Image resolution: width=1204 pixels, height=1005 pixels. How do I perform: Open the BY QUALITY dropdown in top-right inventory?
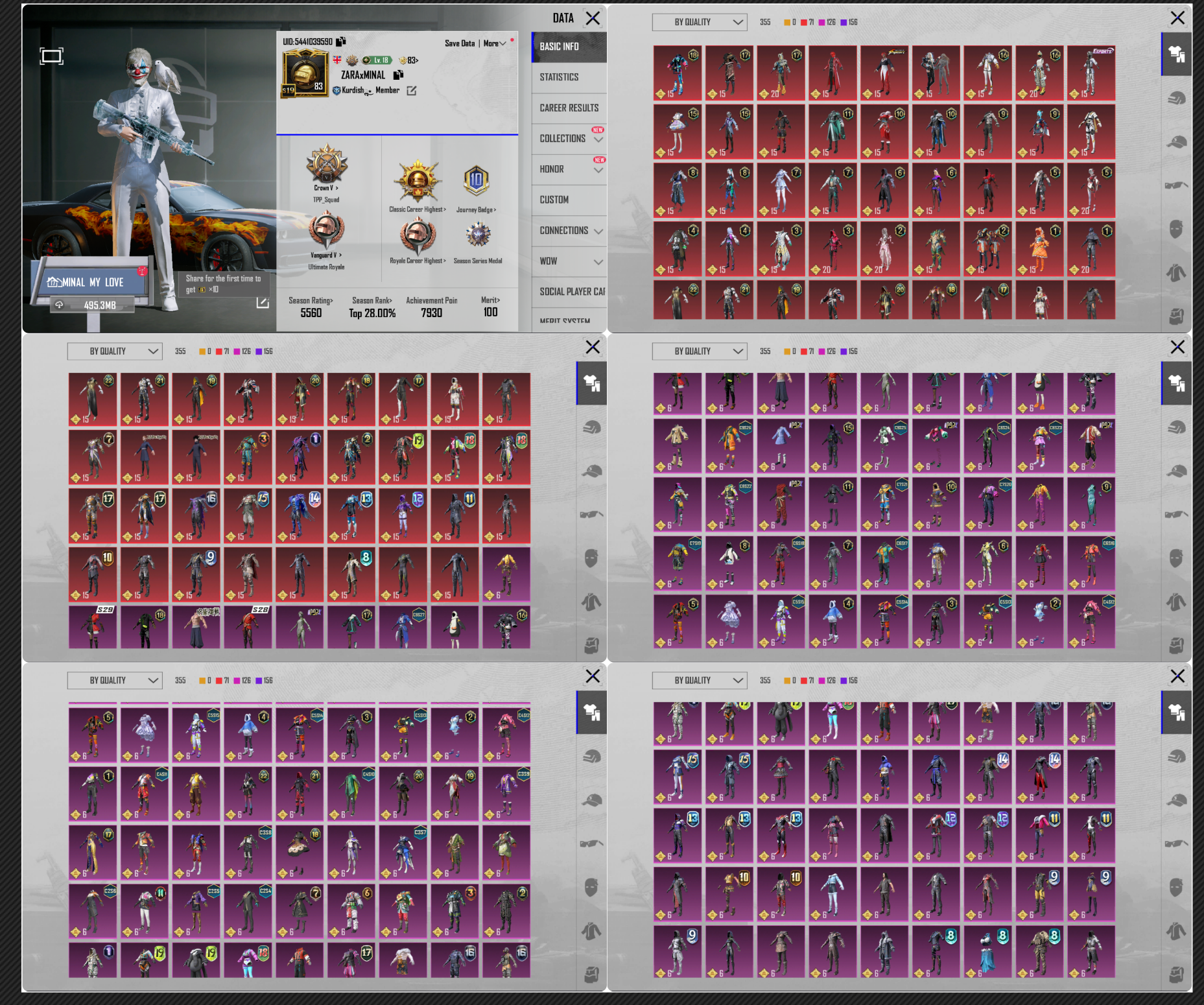tap(700, 22)
